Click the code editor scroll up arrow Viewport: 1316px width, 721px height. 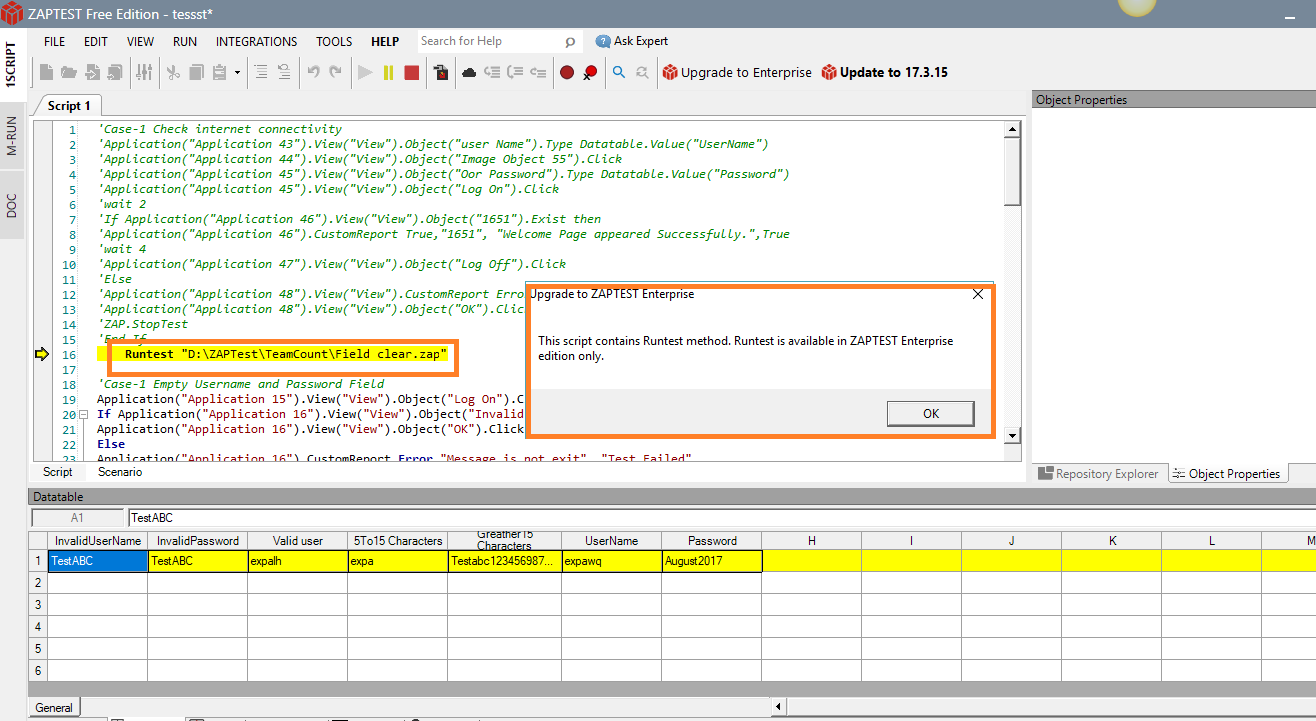click(x=1012, y=129)
